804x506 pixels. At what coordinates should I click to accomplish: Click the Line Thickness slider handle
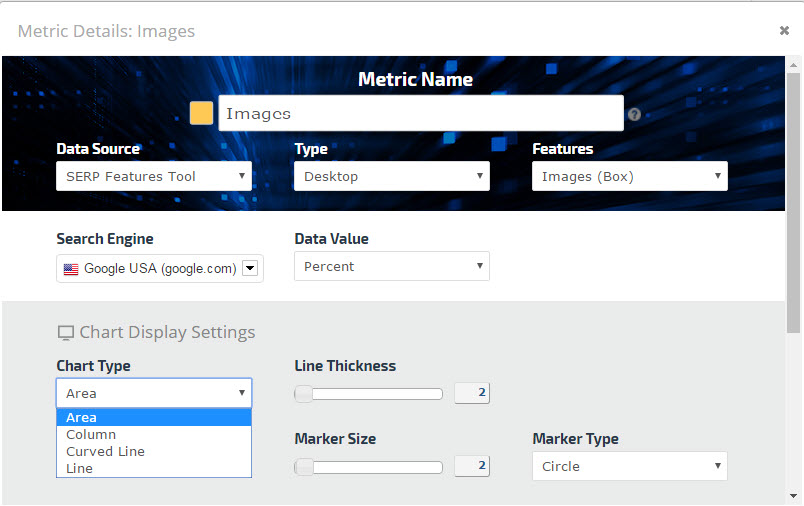pos(304,394)
